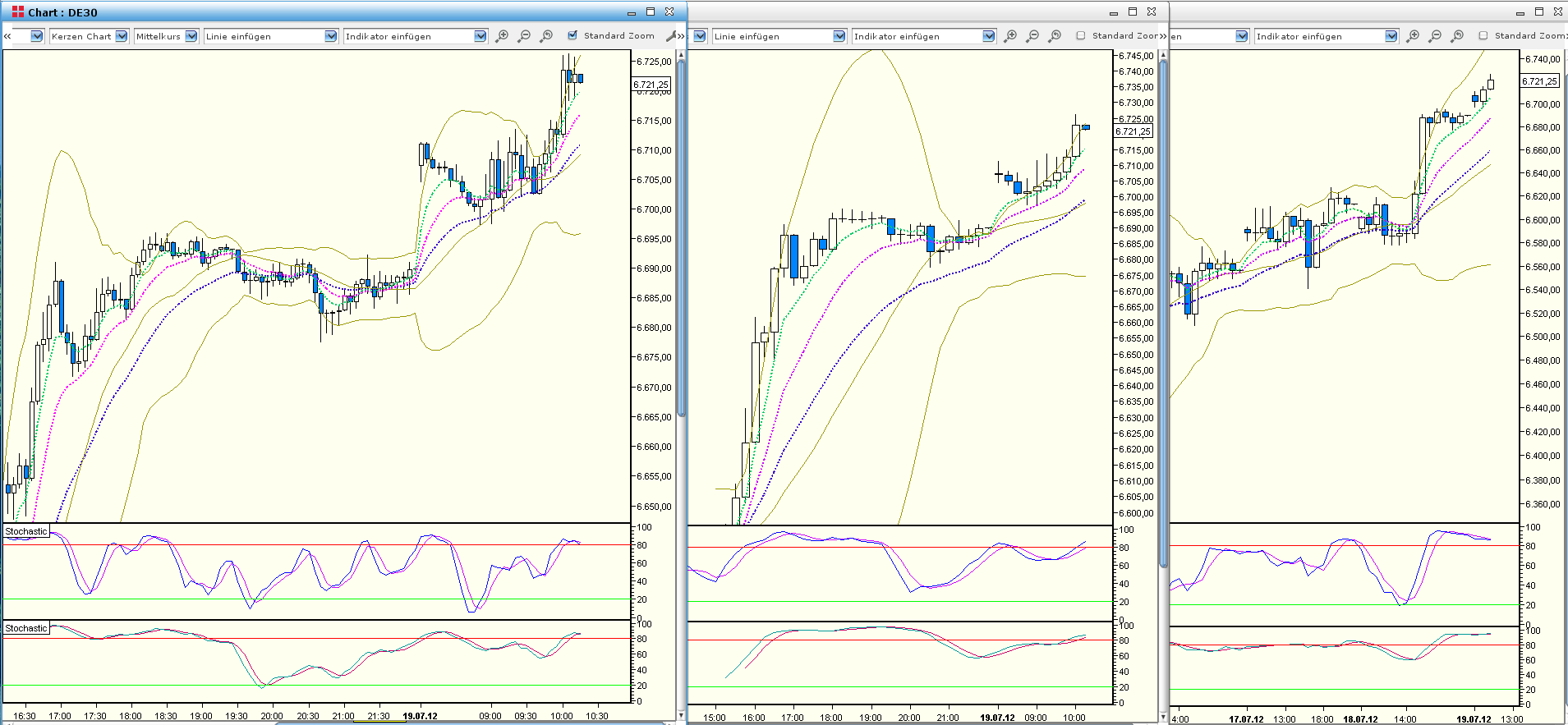Enable Standard Zoom in middle chart
This screenshot has width=1568, height=725.
(1081, 35)
